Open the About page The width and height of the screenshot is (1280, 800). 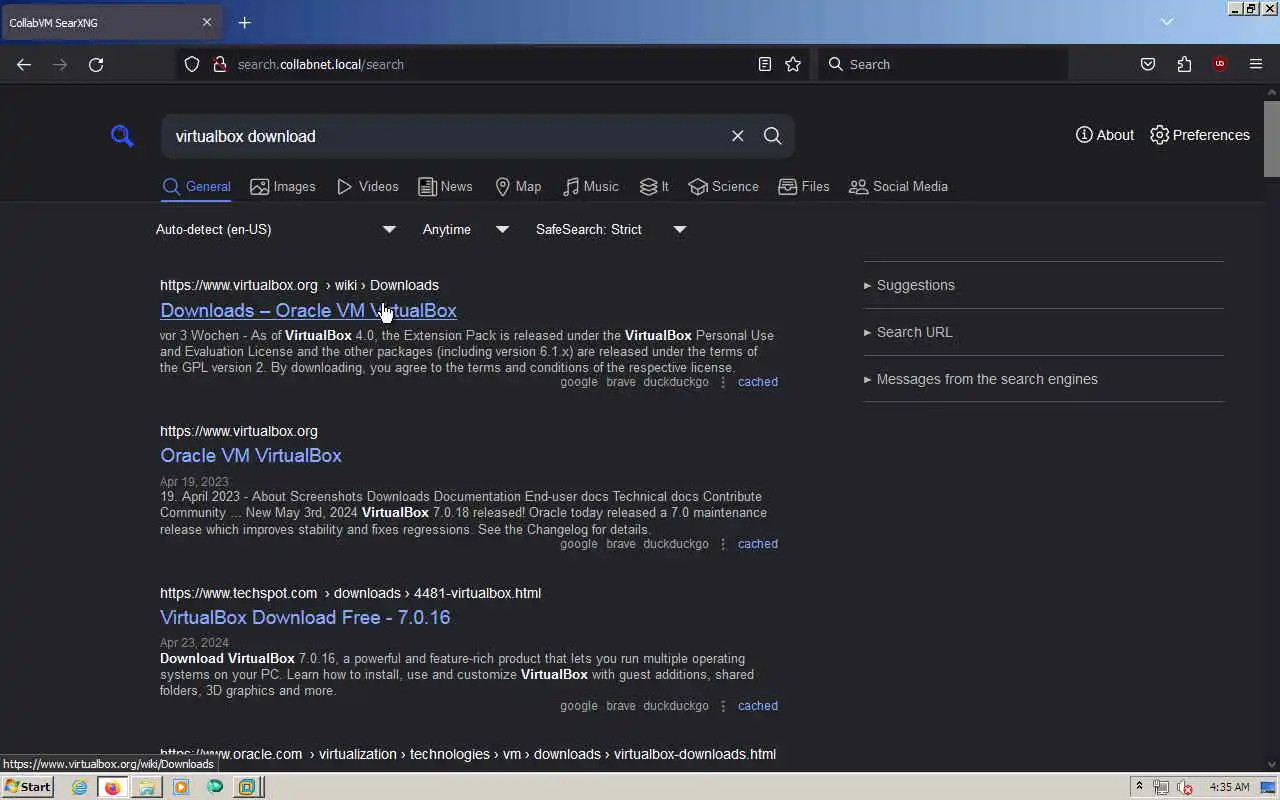1104,135
